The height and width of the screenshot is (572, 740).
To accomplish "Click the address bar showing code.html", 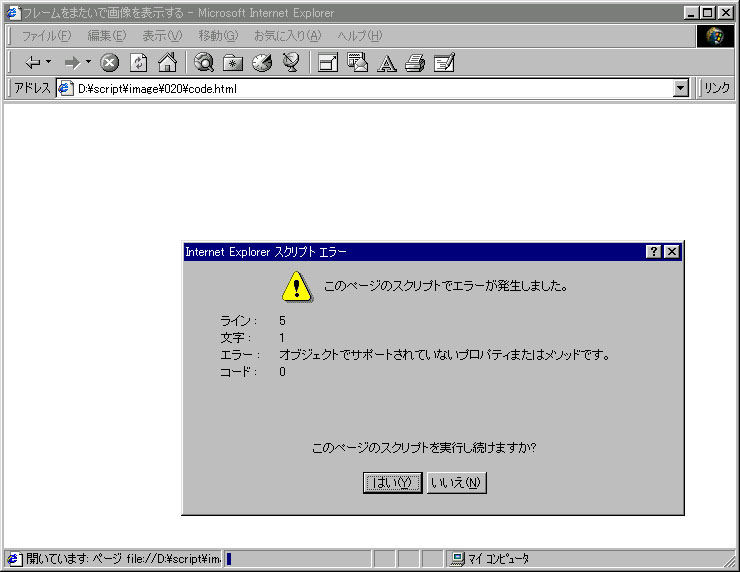I will click(x=372, y=88).
